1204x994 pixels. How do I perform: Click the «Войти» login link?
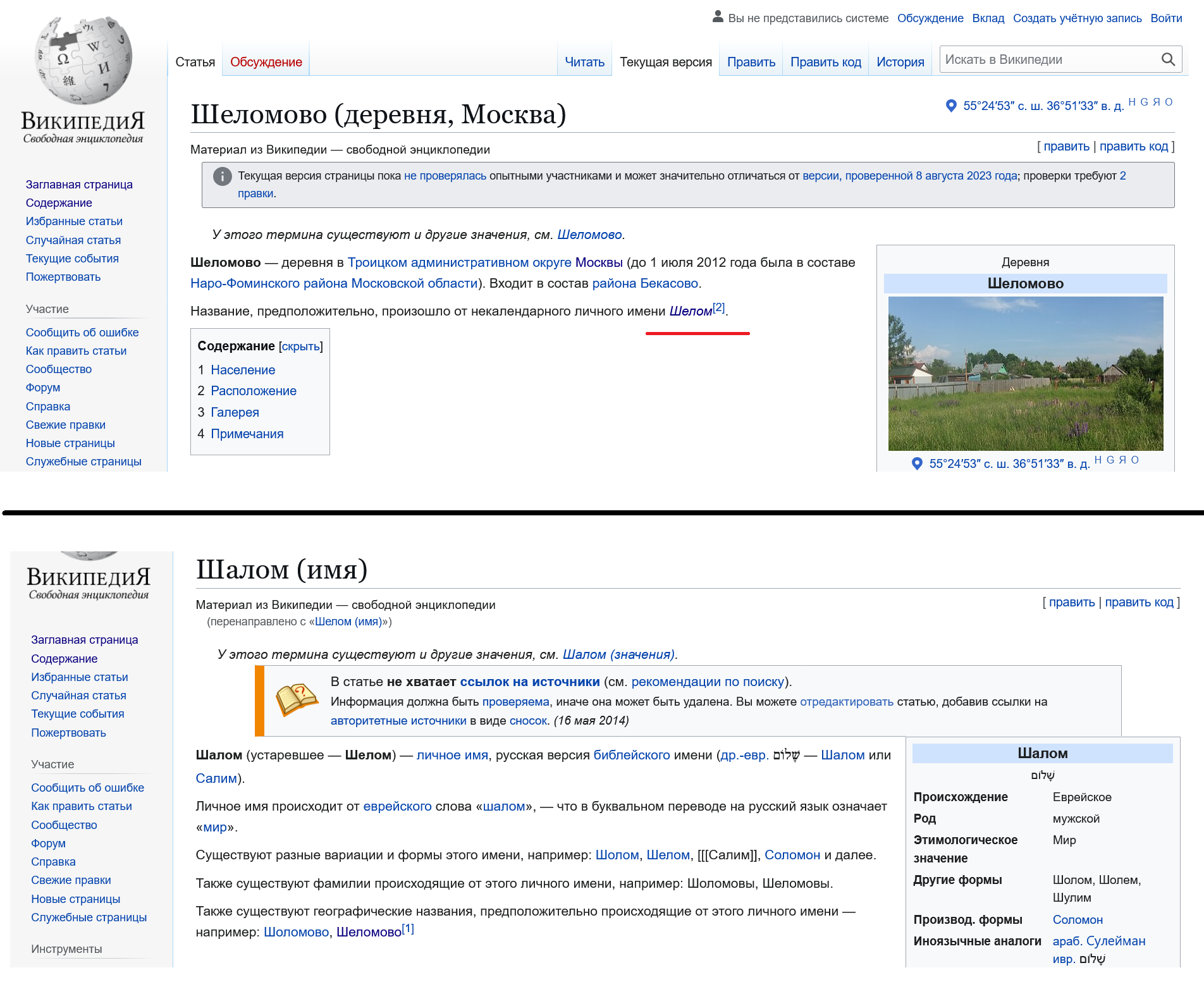[1167, 18]
